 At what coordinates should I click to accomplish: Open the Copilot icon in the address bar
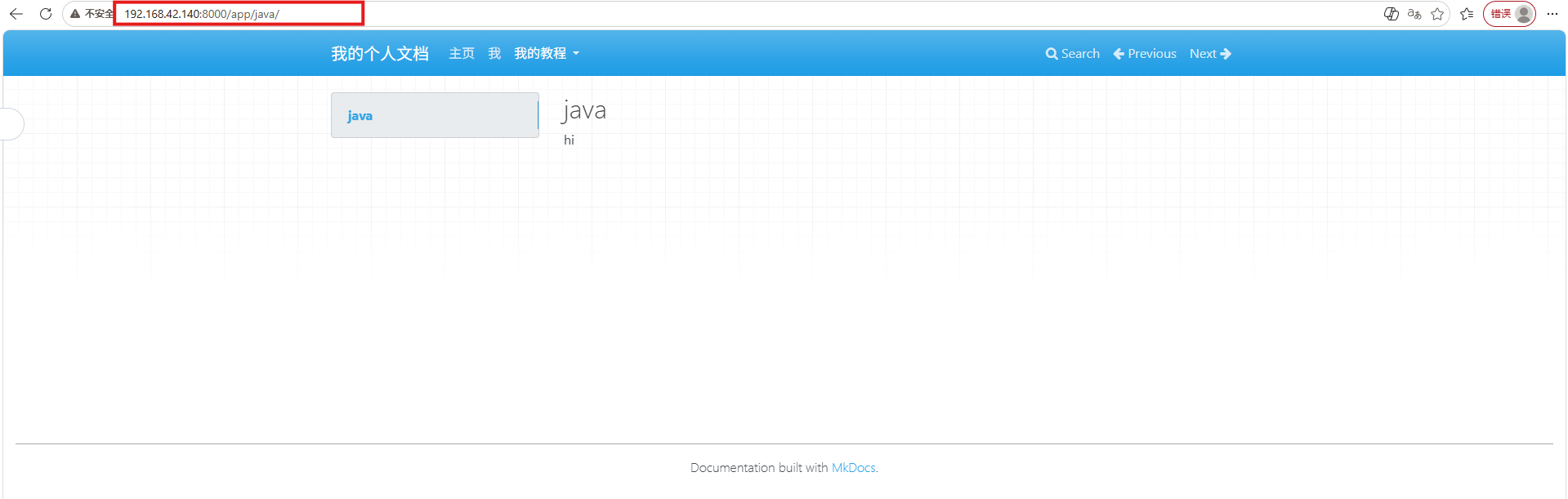[x=1391, y=14]
